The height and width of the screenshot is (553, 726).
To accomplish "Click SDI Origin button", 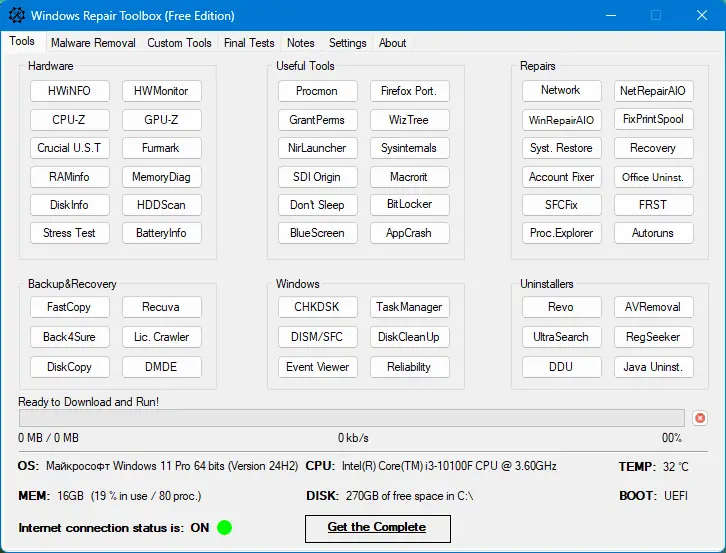I will pyautogui.click(x=318, y=176).
